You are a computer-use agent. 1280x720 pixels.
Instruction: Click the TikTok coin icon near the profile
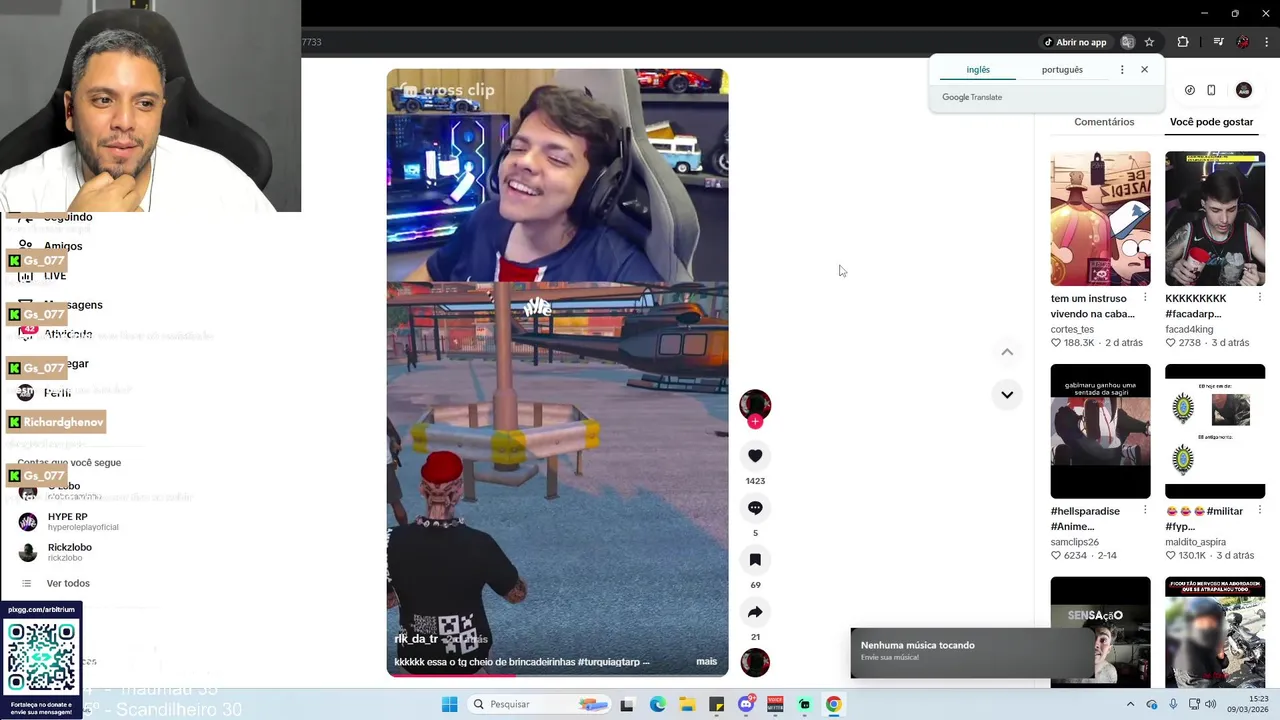tap(1189, 90)
